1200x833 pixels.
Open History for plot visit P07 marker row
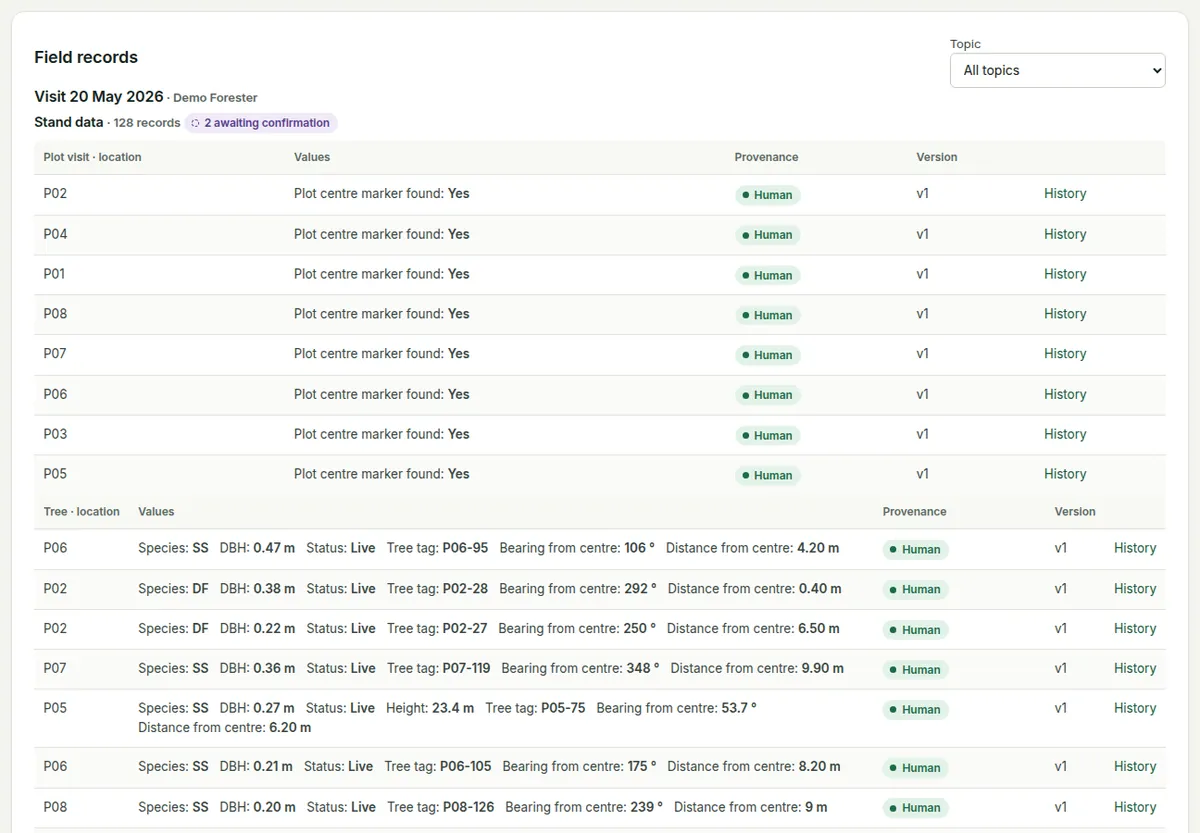pyautogui.click(x=1065, y=354)
